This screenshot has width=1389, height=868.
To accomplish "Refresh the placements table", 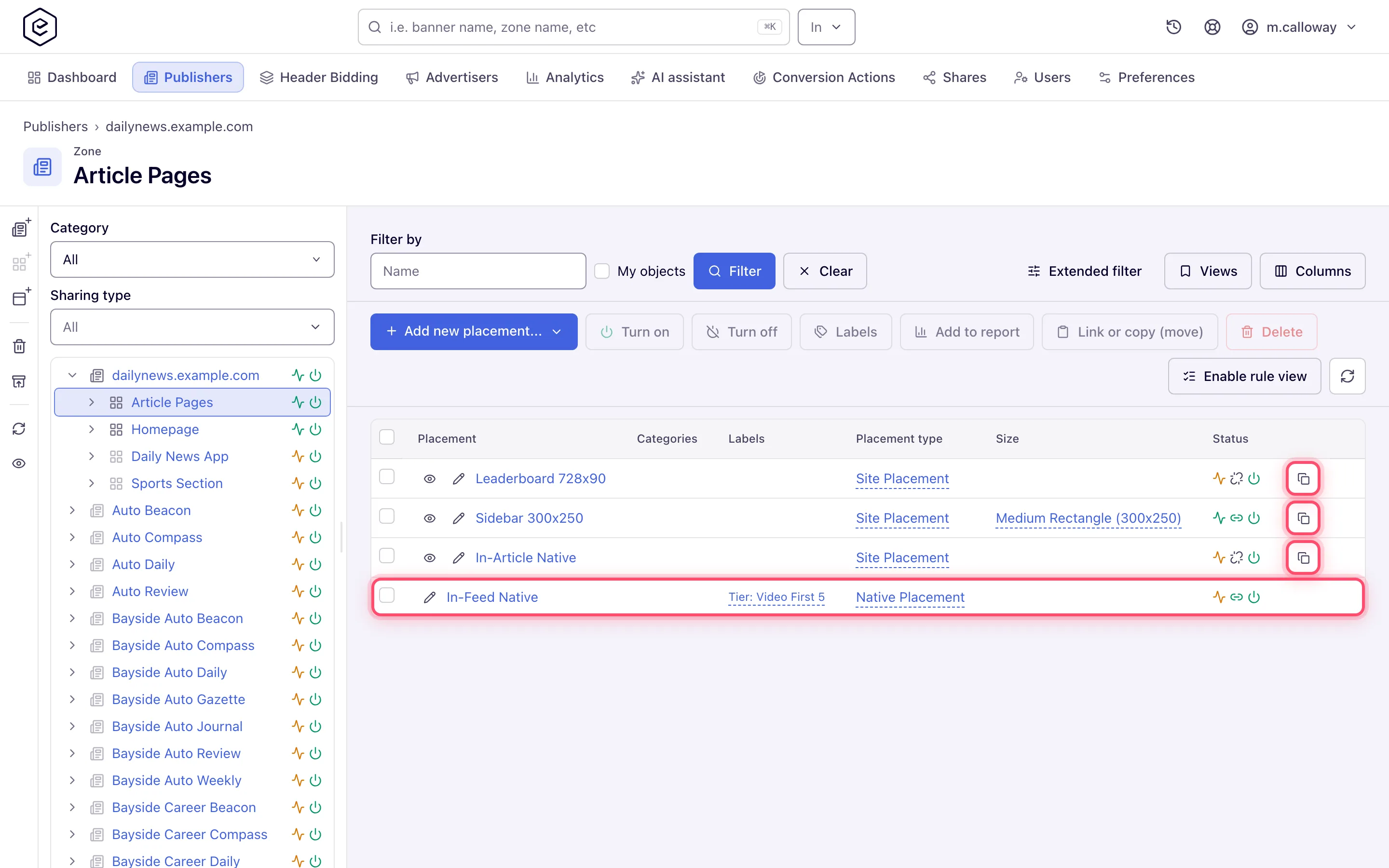I will [x=1347, y=376].
